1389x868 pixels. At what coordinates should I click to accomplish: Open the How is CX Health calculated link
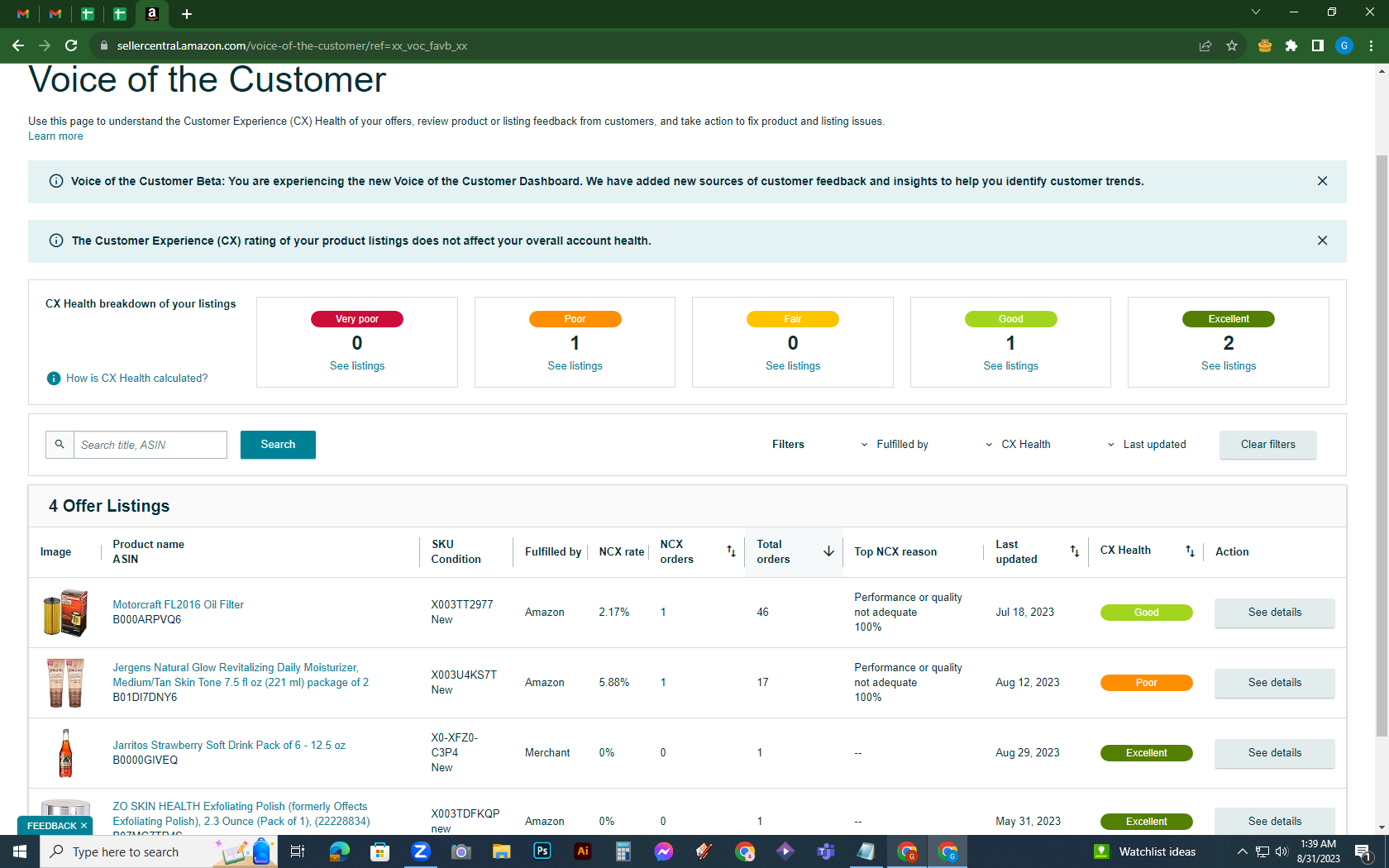click(137, 378)
